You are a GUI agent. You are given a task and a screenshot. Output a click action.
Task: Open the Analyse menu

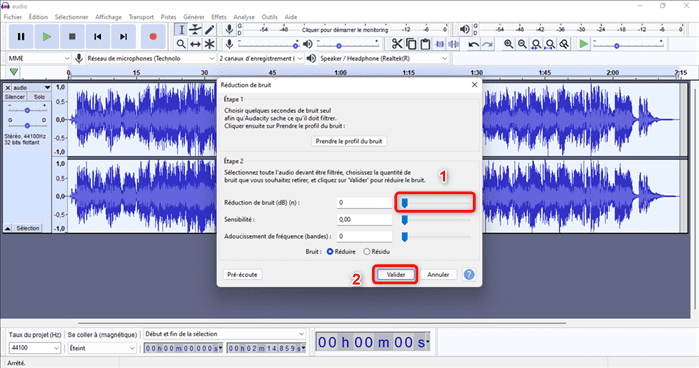point(244,17)
